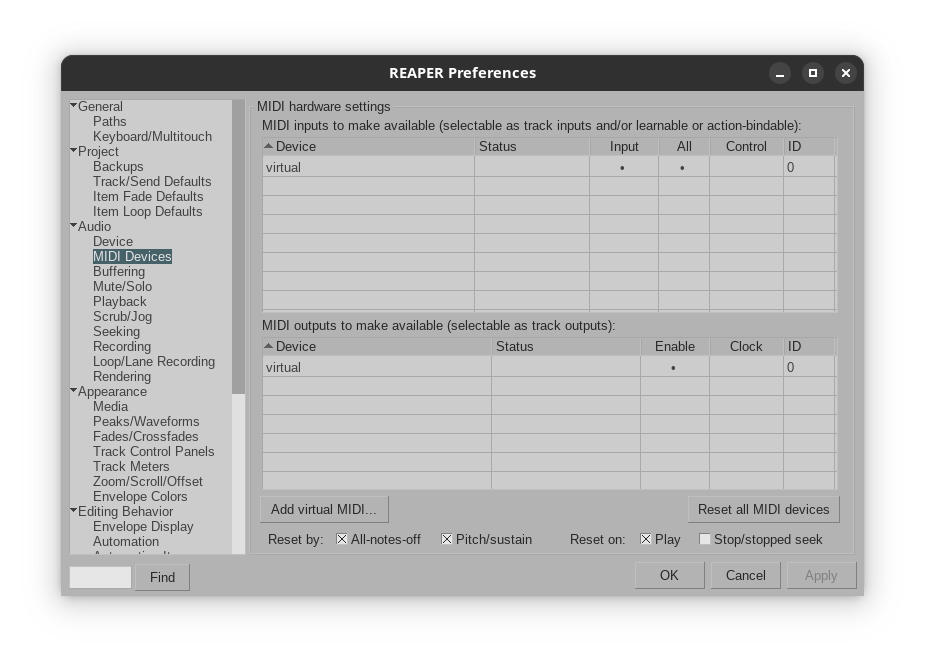Open Envelope Display settings

(143, 526)
